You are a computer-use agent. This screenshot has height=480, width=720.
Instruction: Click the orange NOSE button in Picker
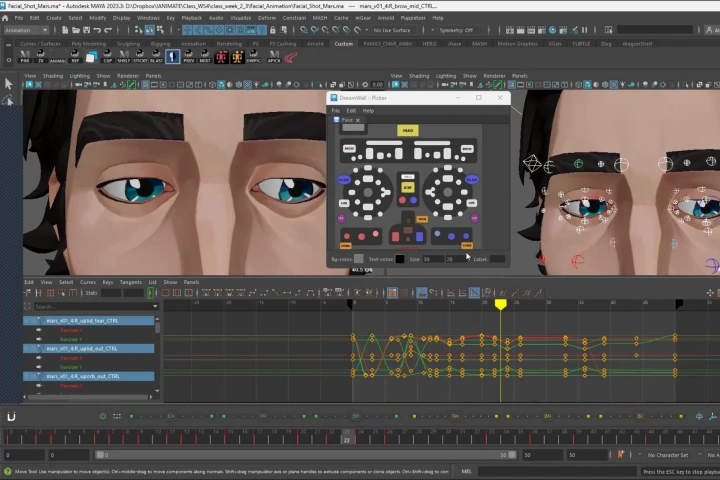[x=422, y=220]
